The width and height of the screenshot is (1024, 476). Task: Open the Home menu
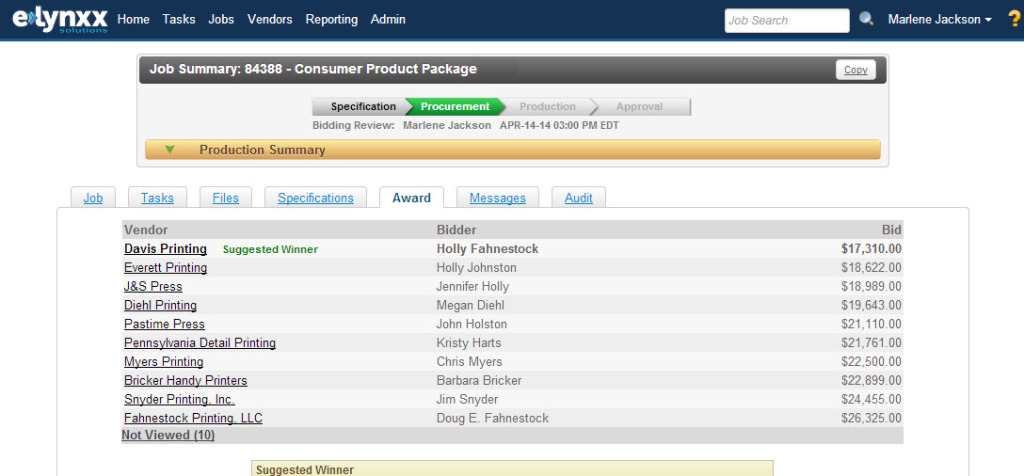point(133,20)
